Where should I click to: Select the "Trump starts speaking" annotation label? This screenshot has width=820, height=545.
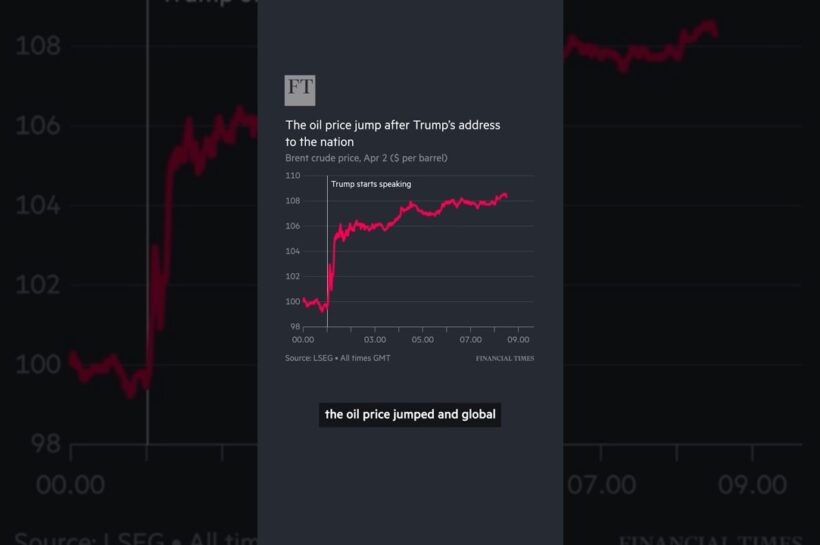[371, 184]
